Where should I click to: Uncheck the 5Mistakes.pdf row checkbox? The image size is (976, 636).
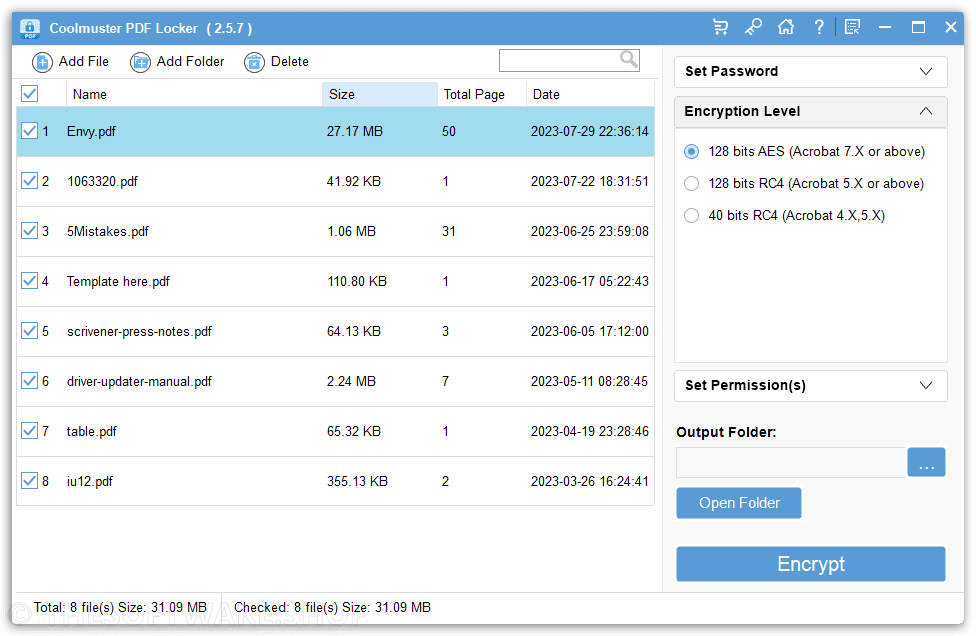[x=29, y=231]
